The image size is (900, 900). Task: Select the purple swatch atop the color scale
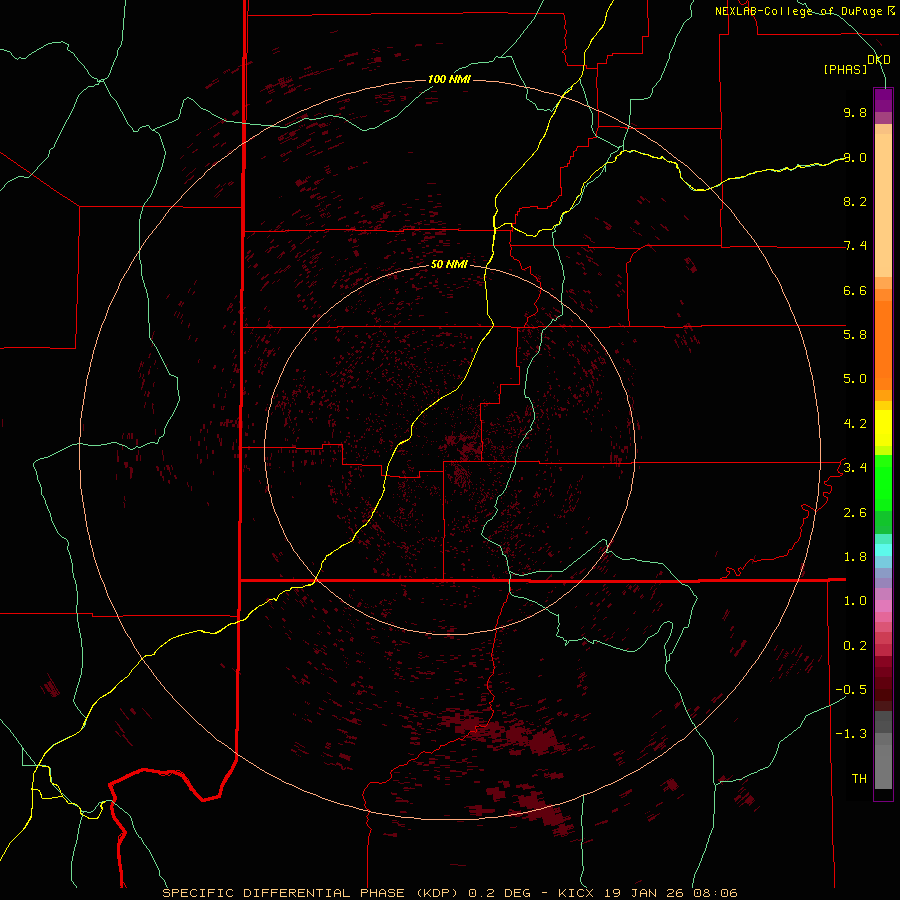tap(883, 99)
